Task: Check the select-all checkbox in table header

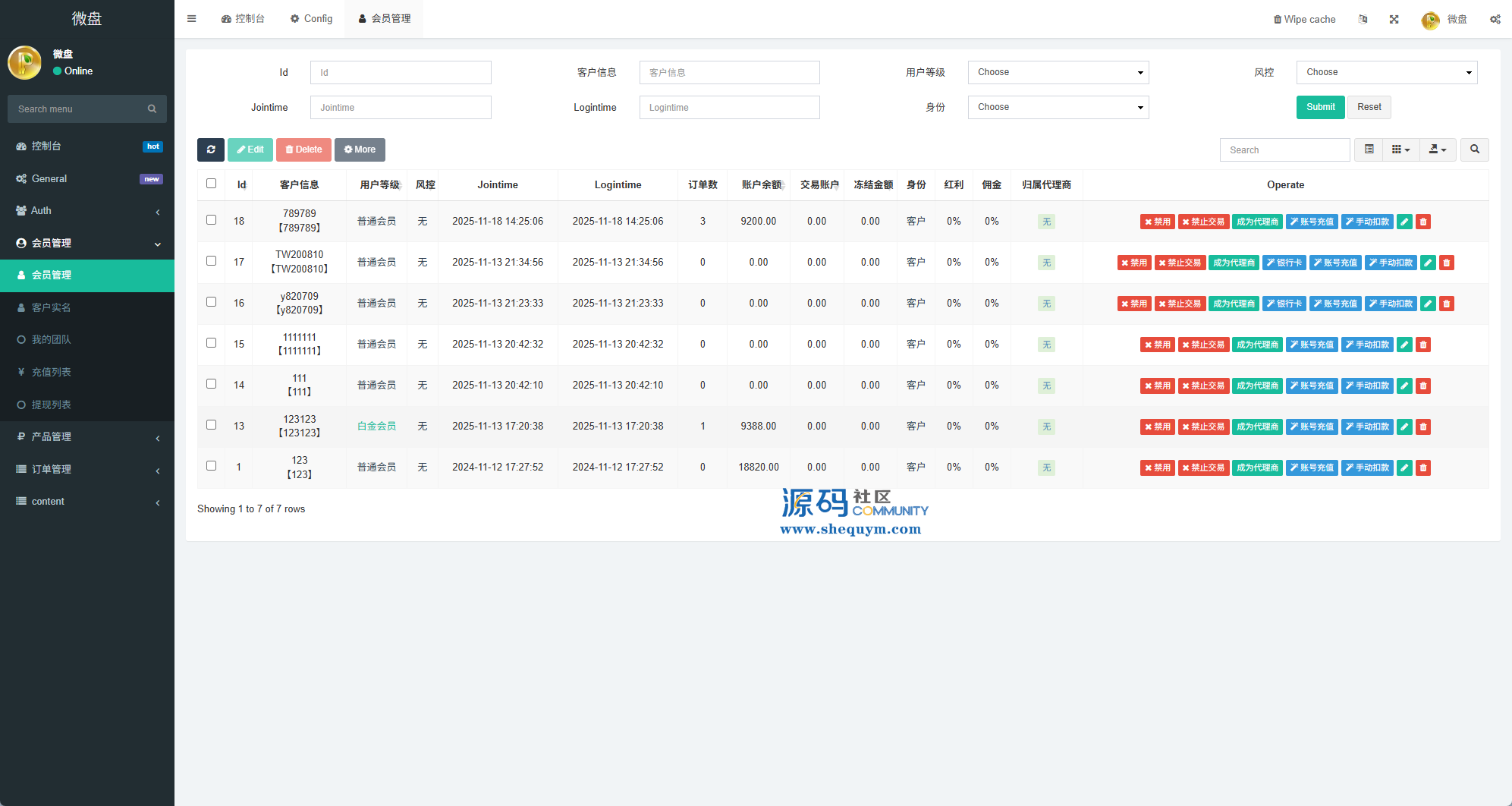Action: click(x=212, y=184)
